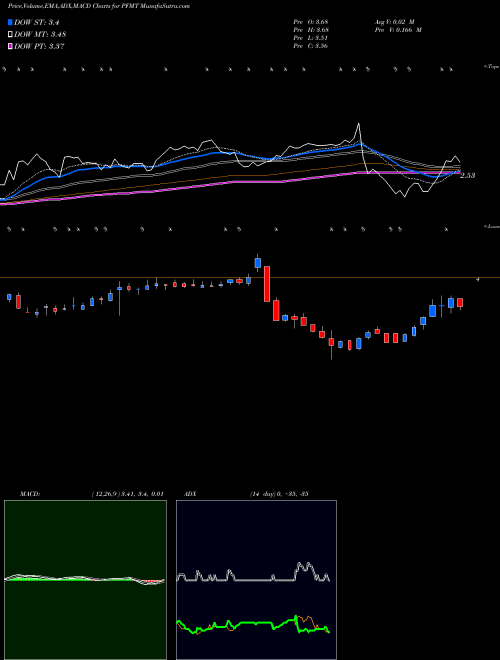Image resolution: width=500 pixels, height=660 pixels.
Task: Select the 'DOW ST: 3.4' legend label
Action: (x=37, y=22)
